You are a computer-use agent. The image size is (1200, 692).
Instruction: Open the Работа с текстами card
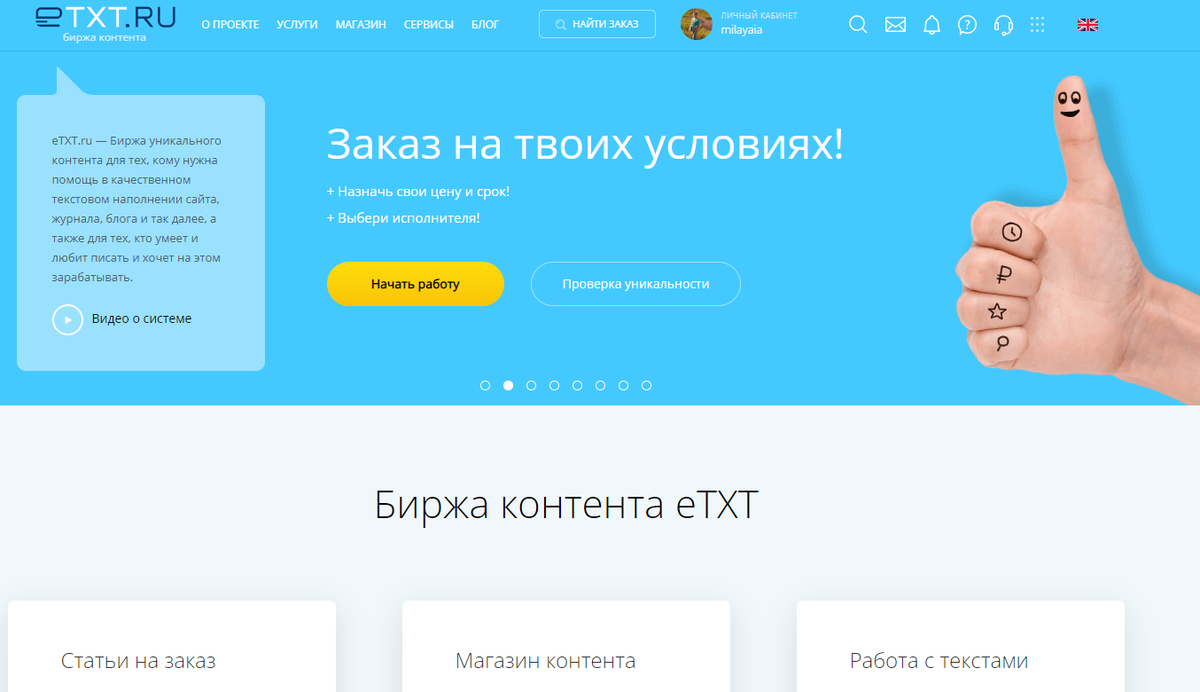[960, 646]
